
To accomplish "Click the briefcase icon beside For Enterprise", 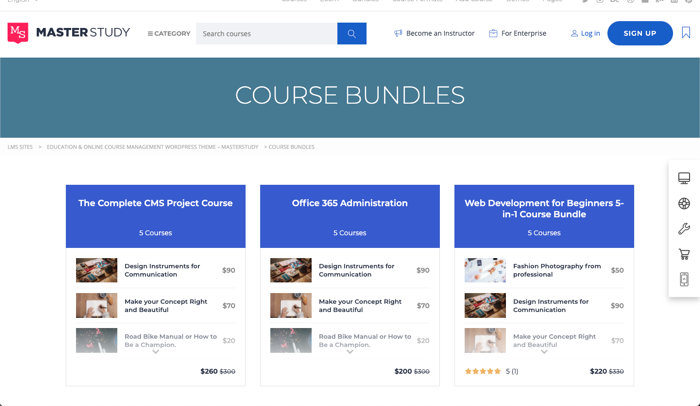I will pyautogui.click(x=493, y=33).
